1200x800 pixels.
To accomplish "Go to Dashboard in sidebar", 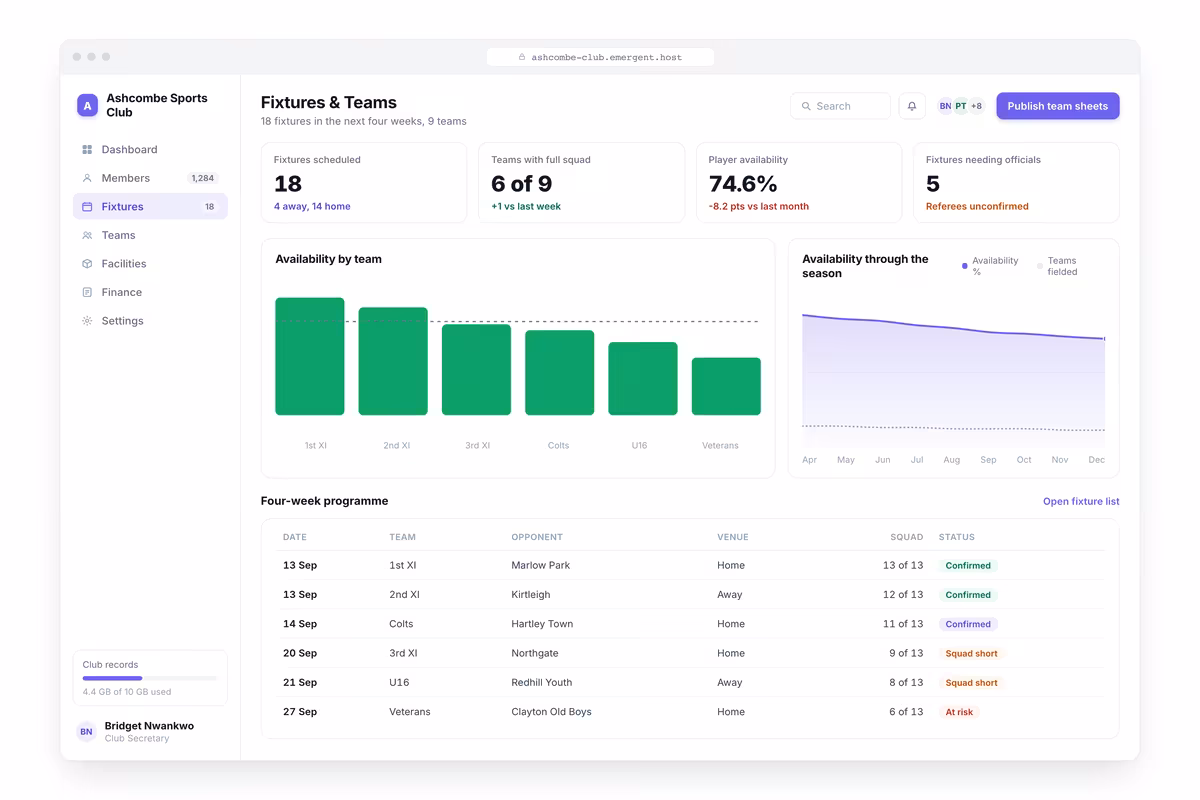I will [x=150, y=150].
